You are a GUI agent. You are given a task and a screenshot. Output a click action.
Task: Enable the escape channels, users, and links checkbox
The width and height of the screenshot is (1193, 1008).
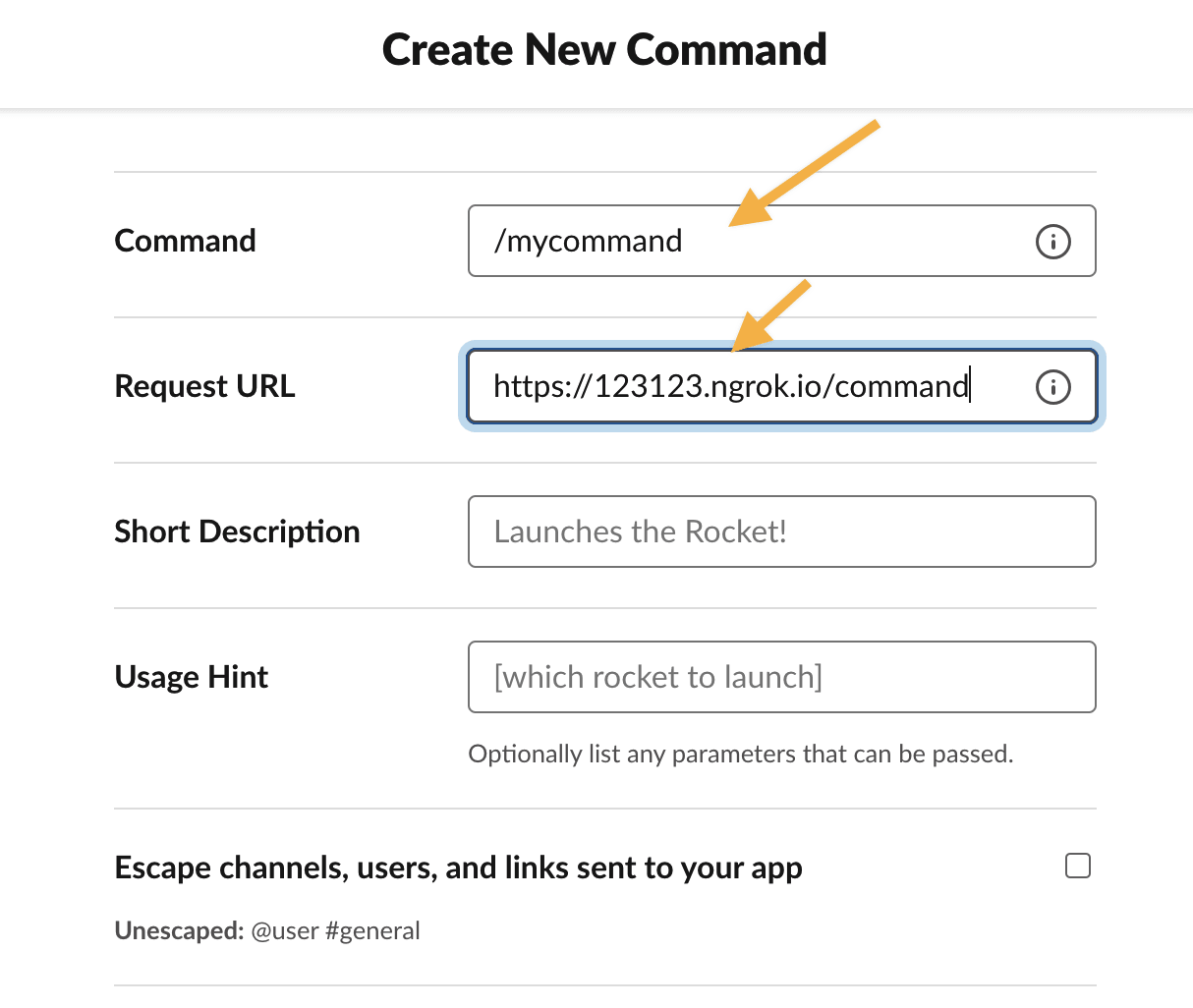point(1078,866)
